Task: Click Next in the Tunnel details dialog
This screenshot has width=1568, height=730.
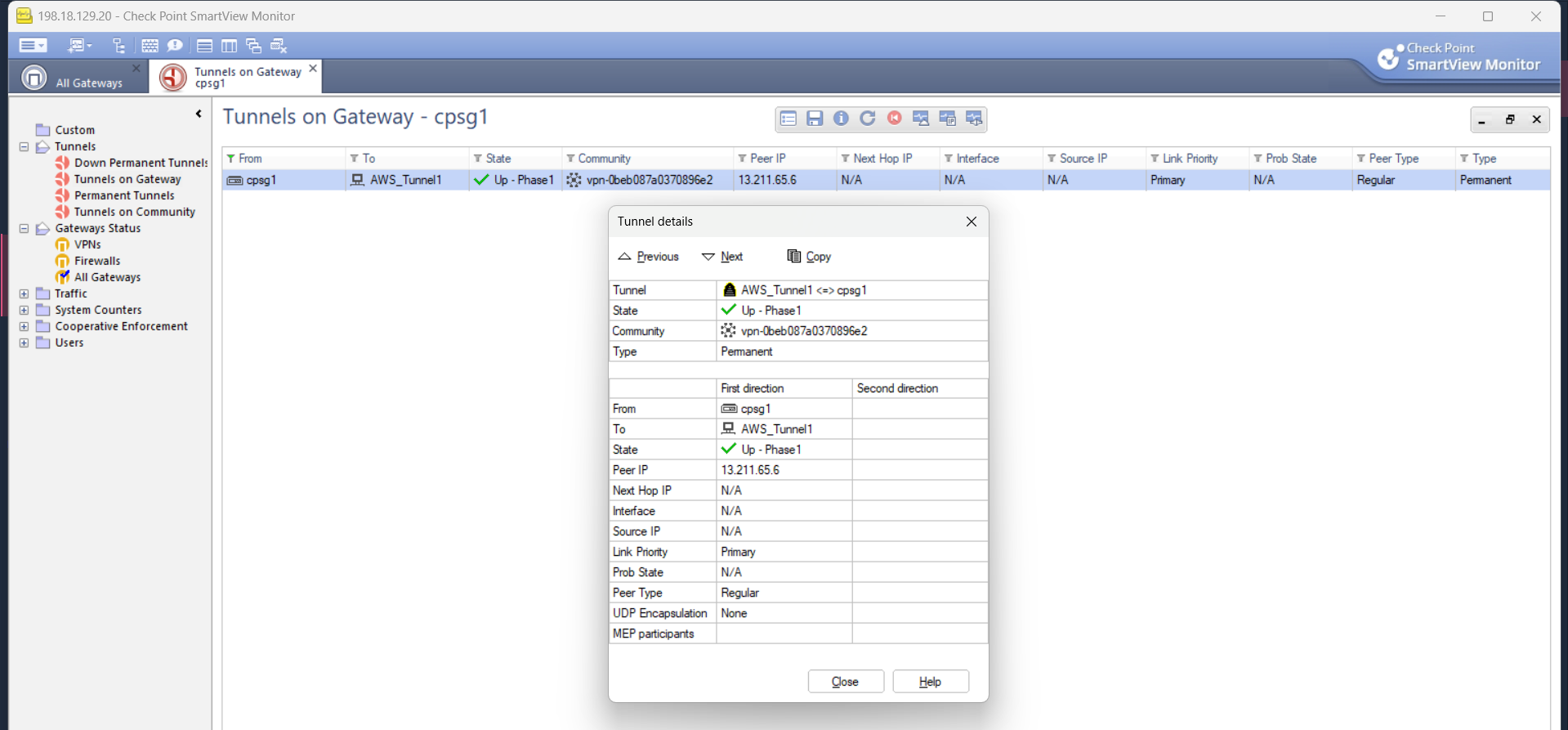Action: pyautogui.click(x=722, y=257)
